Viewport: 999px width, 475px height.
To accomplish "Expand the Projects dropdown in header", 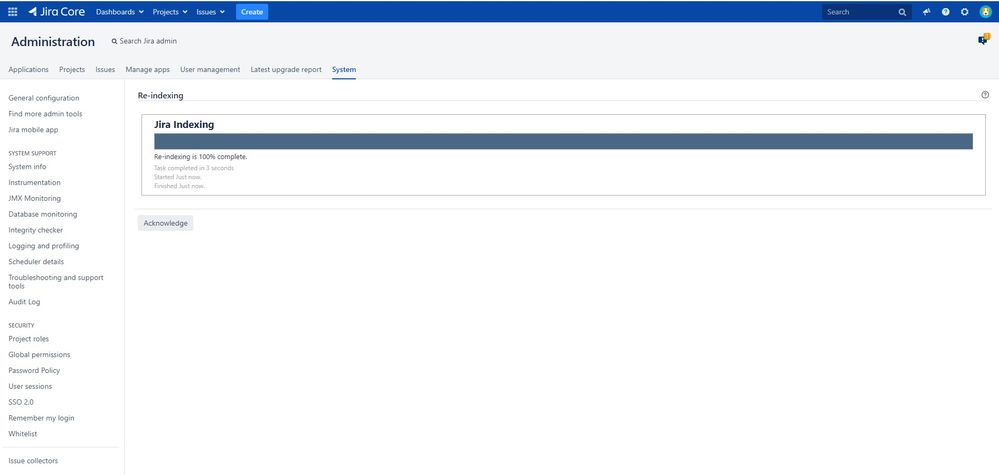I will (170, 12).
